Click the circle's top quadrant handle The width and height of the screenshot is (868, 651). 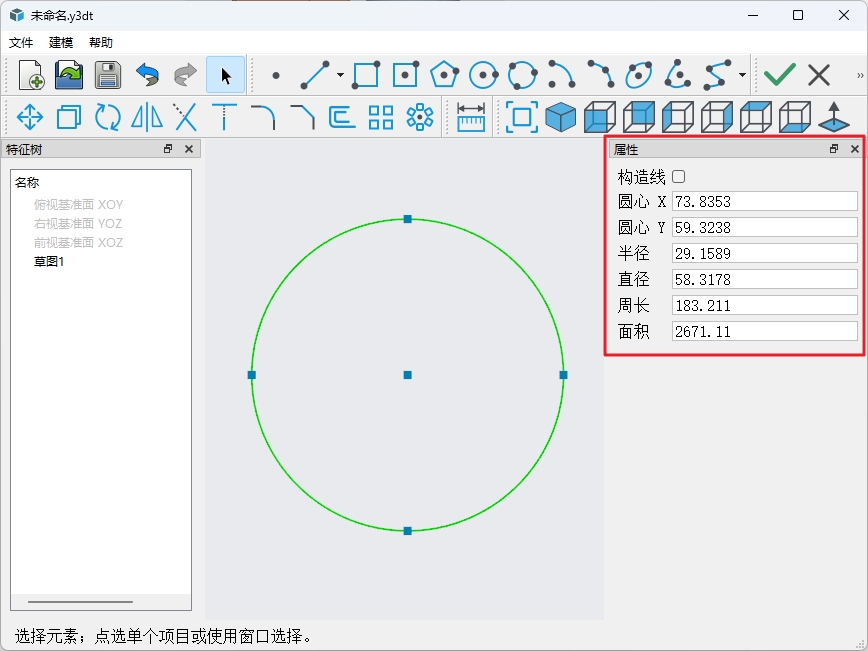coord(407,219)
